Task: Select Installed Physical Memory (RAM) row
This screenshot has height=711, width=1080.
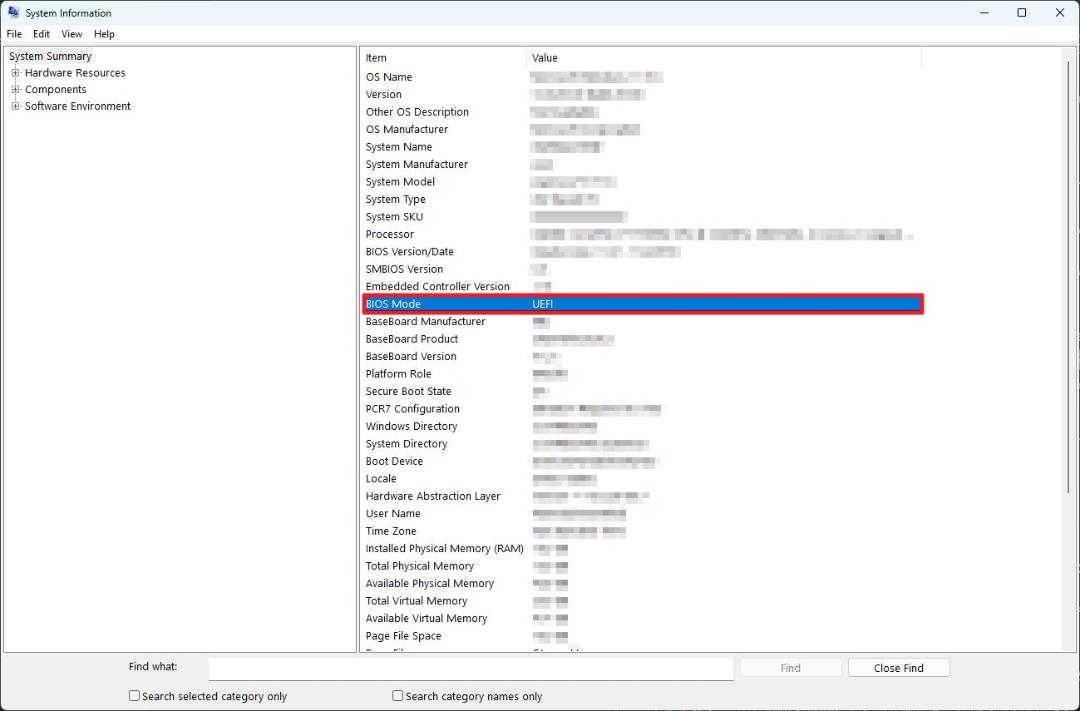Action: click(642, 548)
